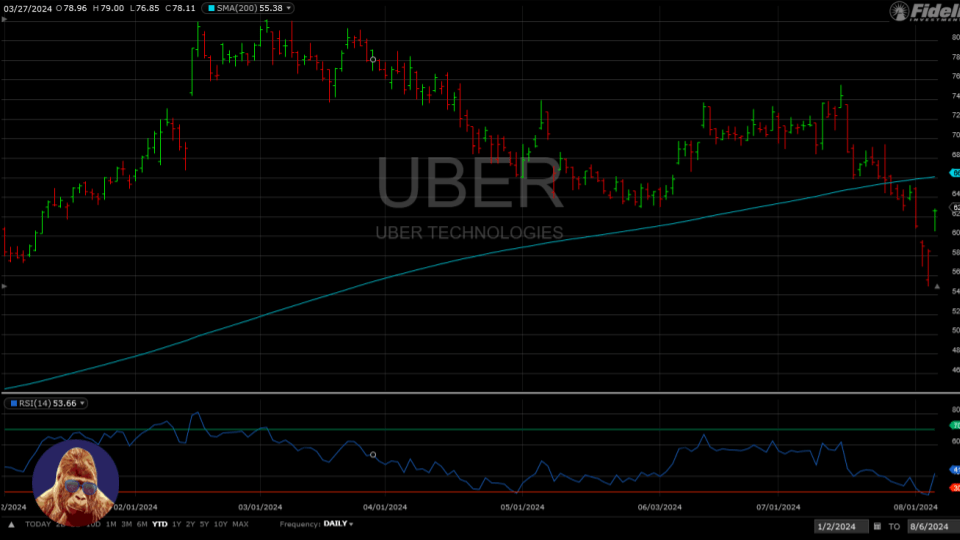
Task: Select the MAX range option
Action: coord(241,524)
